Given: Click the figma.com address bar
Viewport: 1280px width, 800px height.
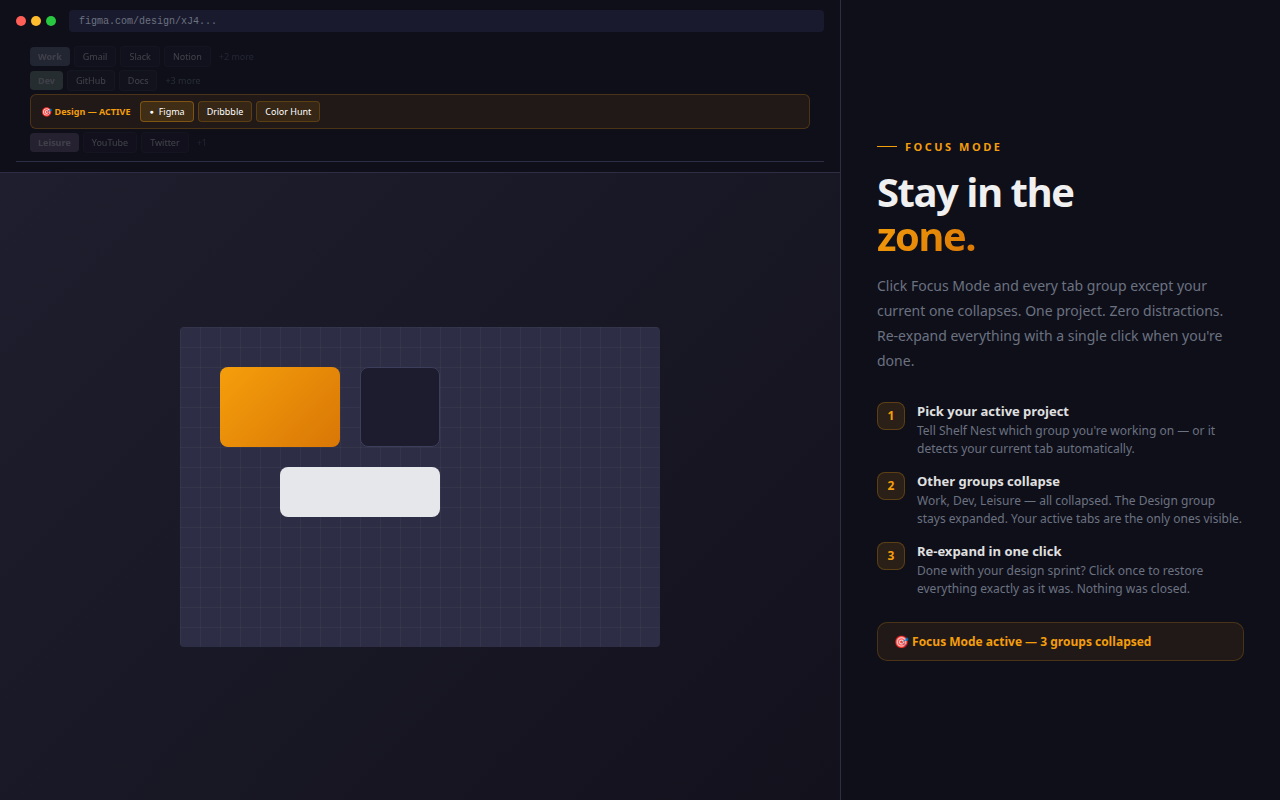Looking at the screenshot, I should coord(446,21).
